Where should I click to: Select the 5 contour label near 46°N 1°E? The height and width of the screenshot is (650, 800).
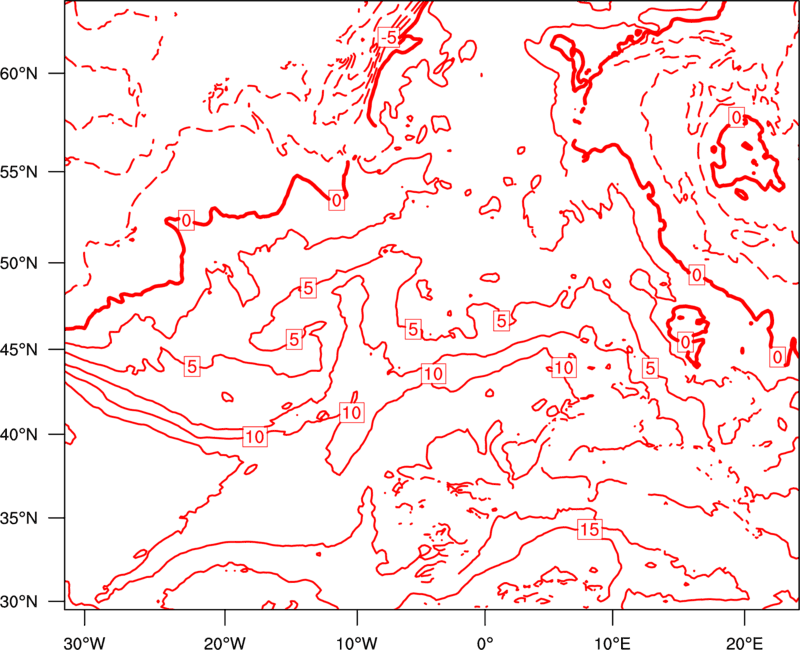point(502,321)
